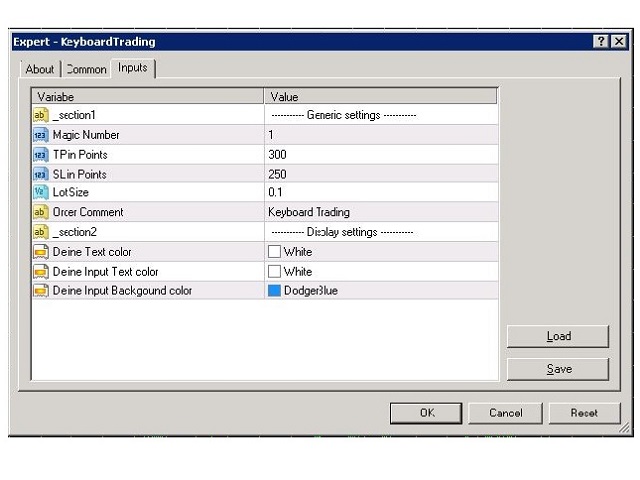This screenshot has width=640, height=480.
Task: Select the Inputs tab
Action: click(x=133, y=68)
